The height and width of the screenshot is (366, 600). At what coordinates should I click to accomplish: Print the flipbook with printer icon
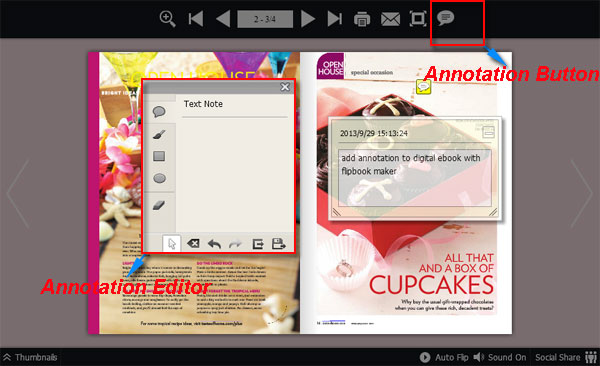click(x=362, y=19)
